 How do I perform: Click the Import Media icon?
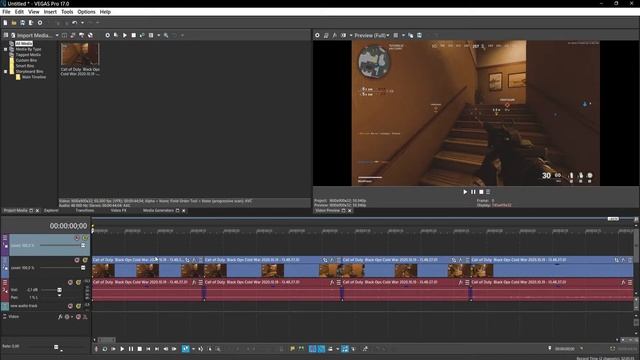(13, 35)
